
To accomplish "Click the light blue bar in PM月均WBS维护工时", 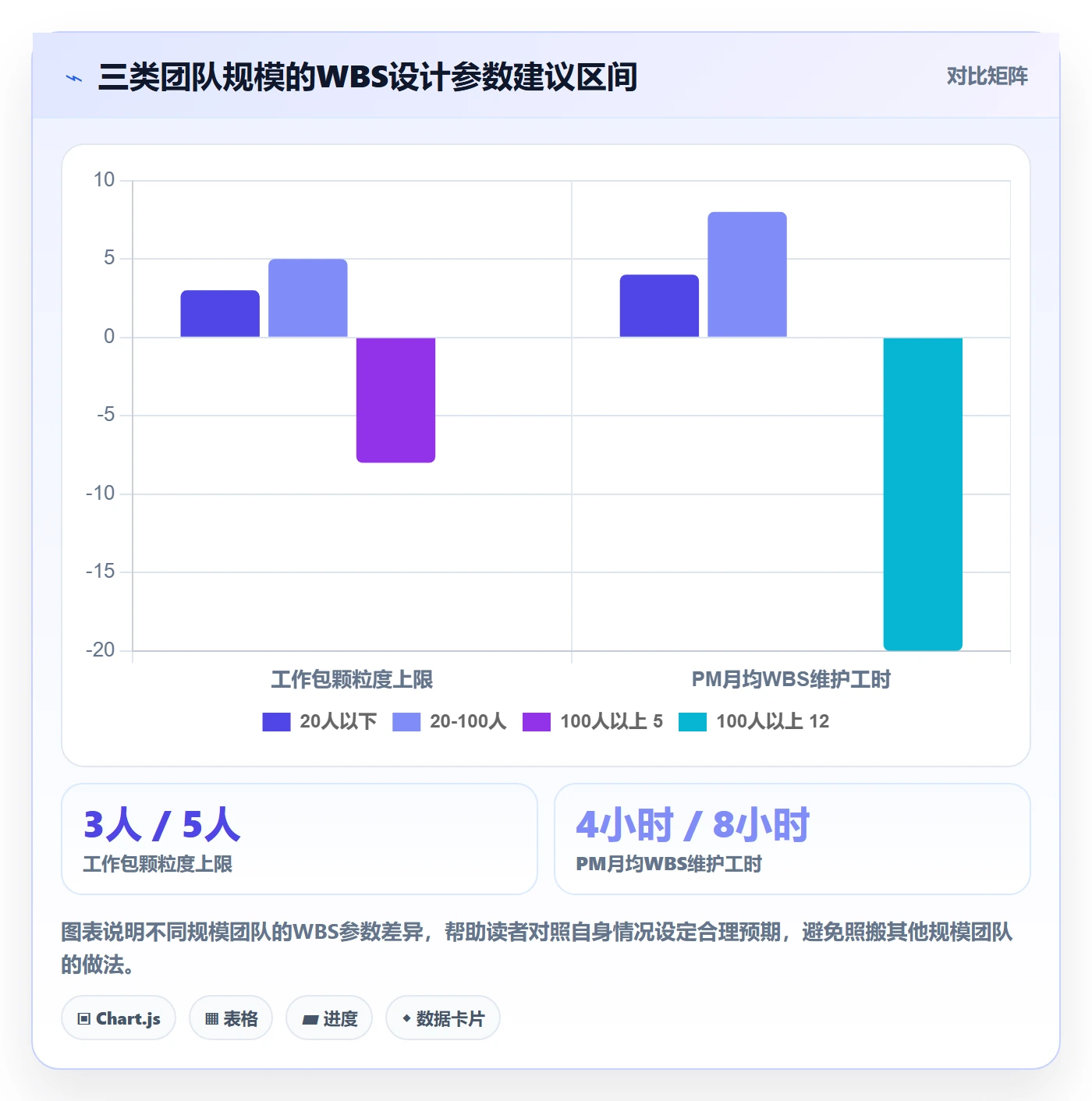I will click(747, 274).
